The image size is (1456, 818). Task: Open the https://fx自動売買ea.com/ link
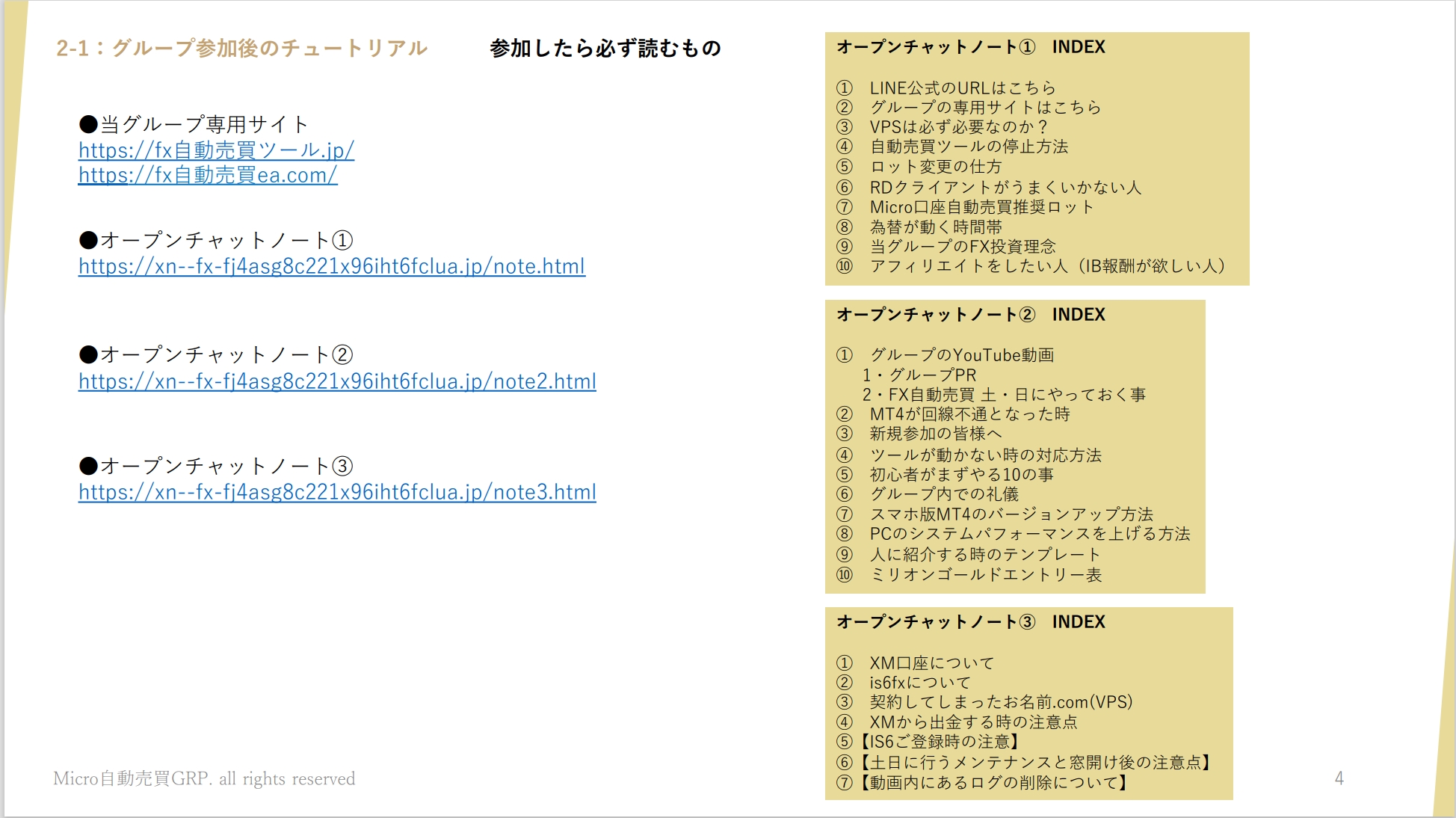pos(208,175)
